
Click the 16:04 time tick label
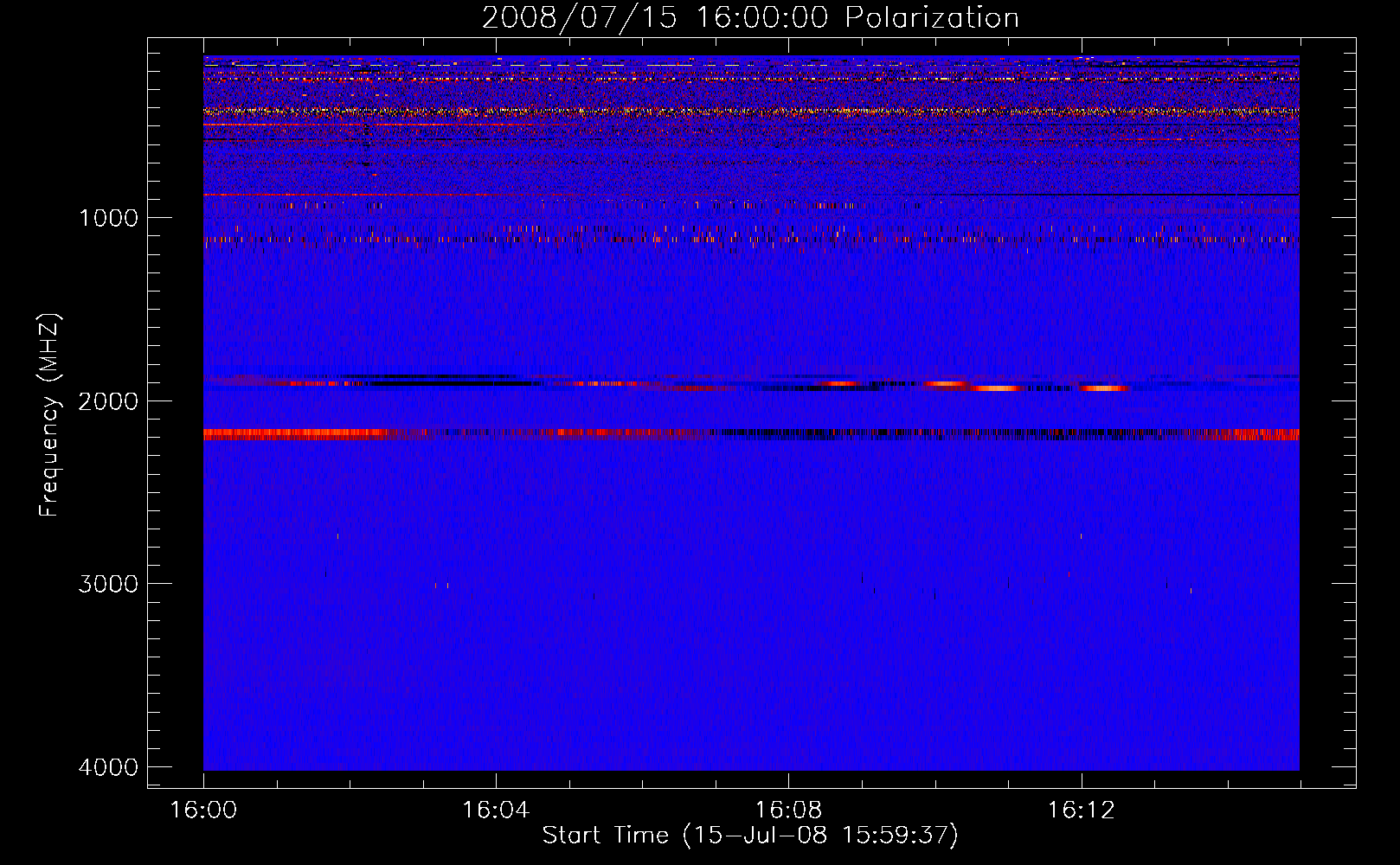click(x=496, y=811)
